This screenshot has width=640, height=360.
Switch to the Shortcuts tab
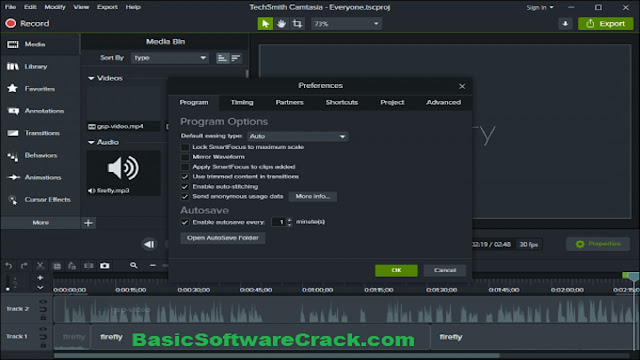coord(342,102)
